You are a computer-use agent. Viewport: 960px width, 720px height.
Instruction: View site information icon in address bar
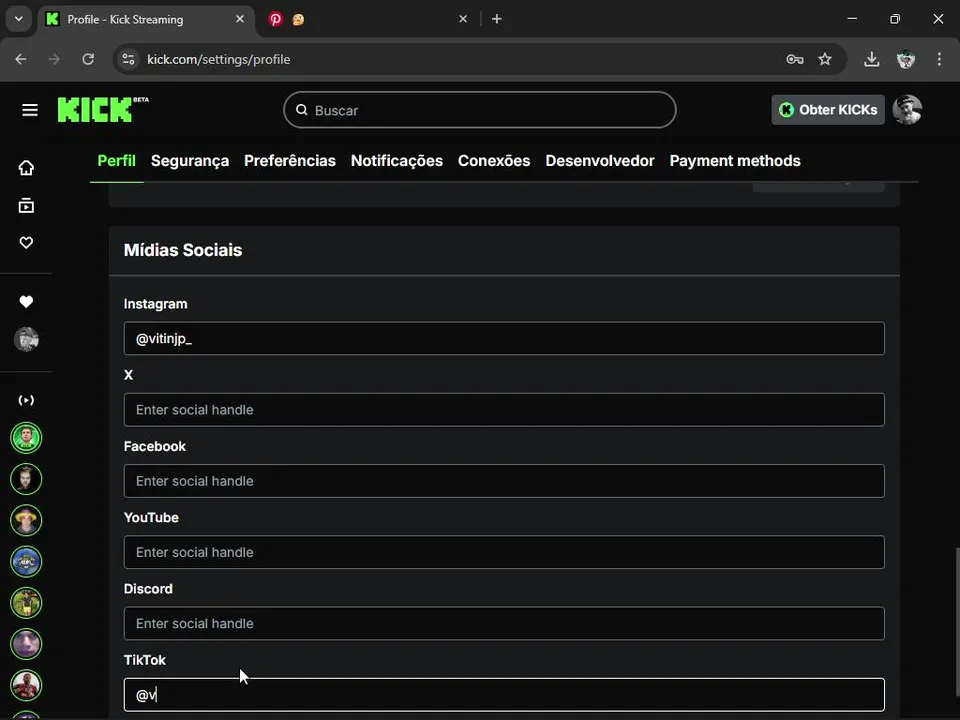tap(129, 59)
